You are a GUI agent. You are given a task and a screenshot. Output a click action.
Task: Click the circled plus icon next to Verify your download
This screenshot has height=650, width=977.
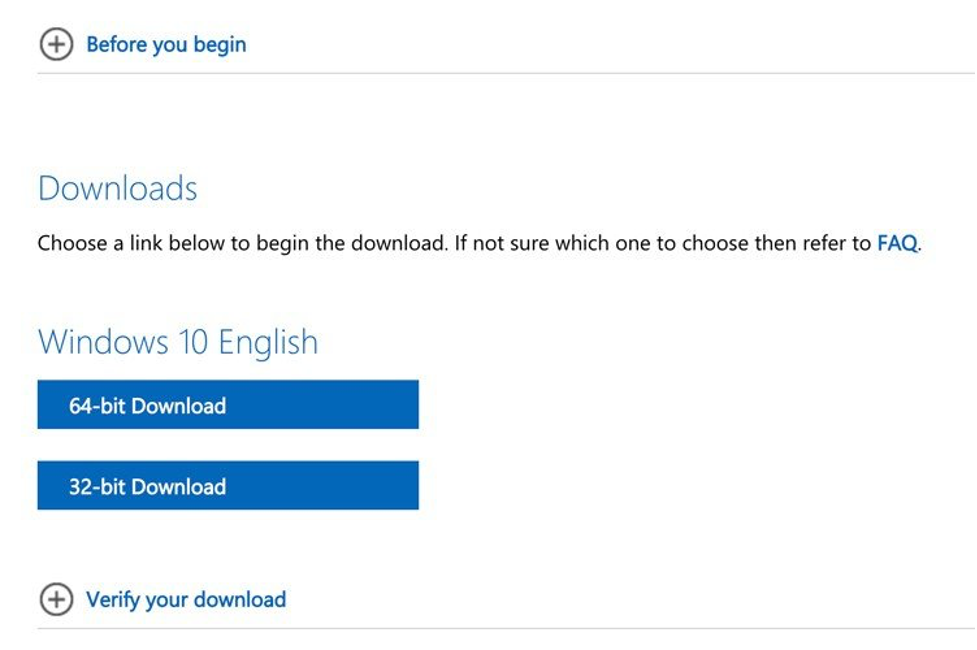click(x=56, y=600)
